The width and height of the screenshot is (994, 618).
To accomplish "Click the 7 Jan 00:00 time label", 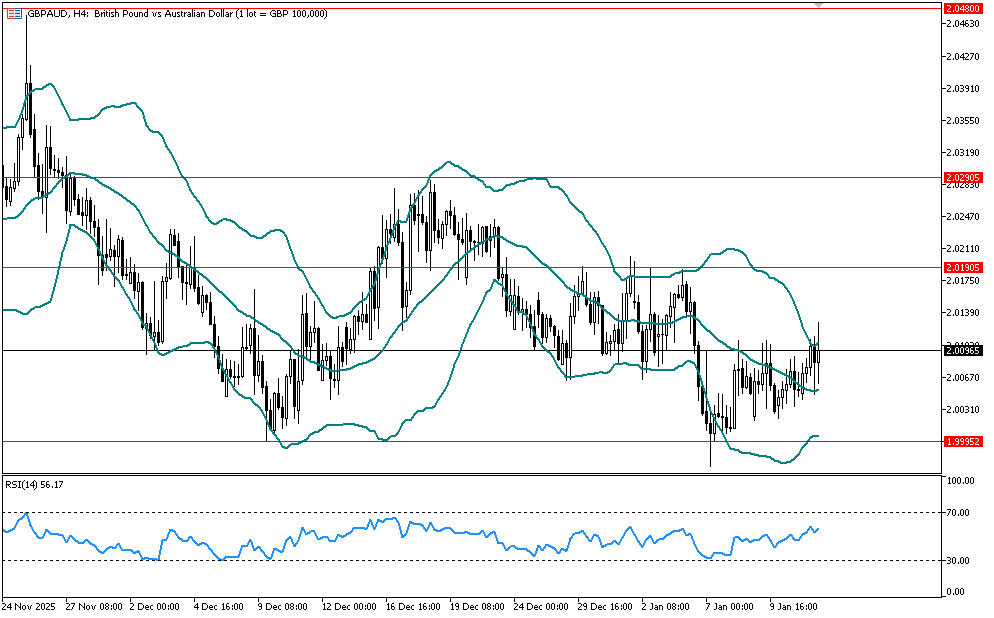I will click(x=728, y=606).
